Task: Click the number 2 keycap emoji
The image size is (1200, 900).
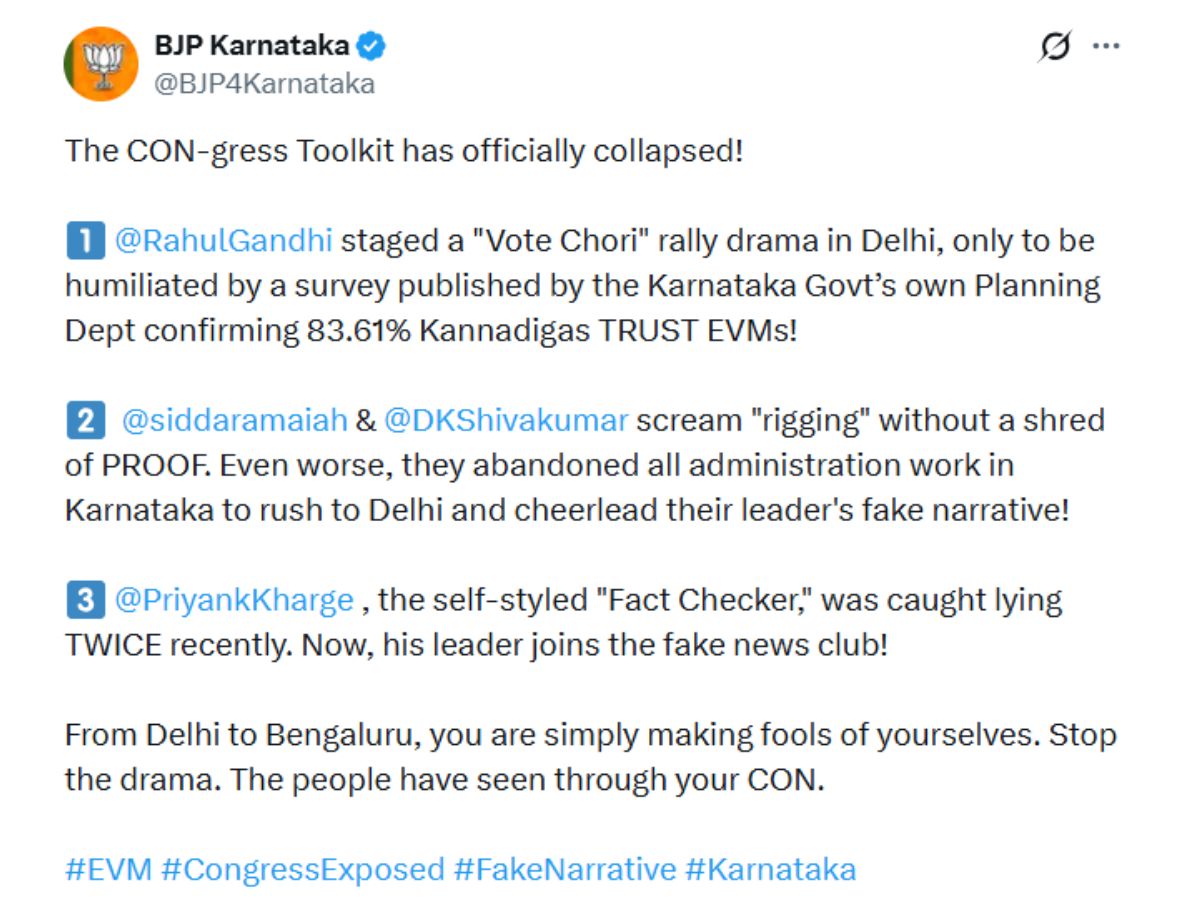Action: coord(85,420)
